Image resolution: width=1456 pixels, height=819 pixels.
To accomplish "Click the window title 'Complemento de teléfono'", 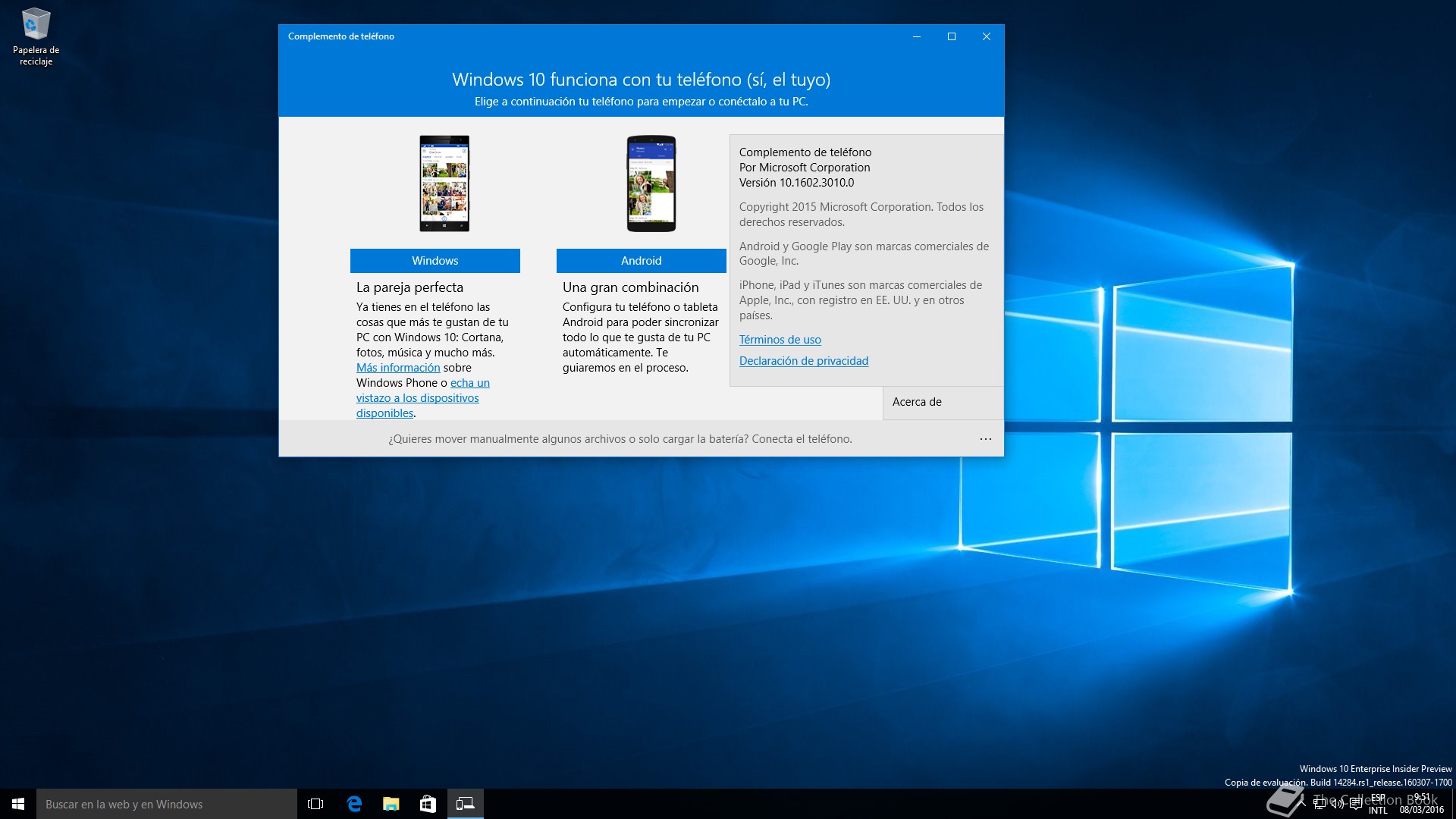I will click(x=341, y=36).
